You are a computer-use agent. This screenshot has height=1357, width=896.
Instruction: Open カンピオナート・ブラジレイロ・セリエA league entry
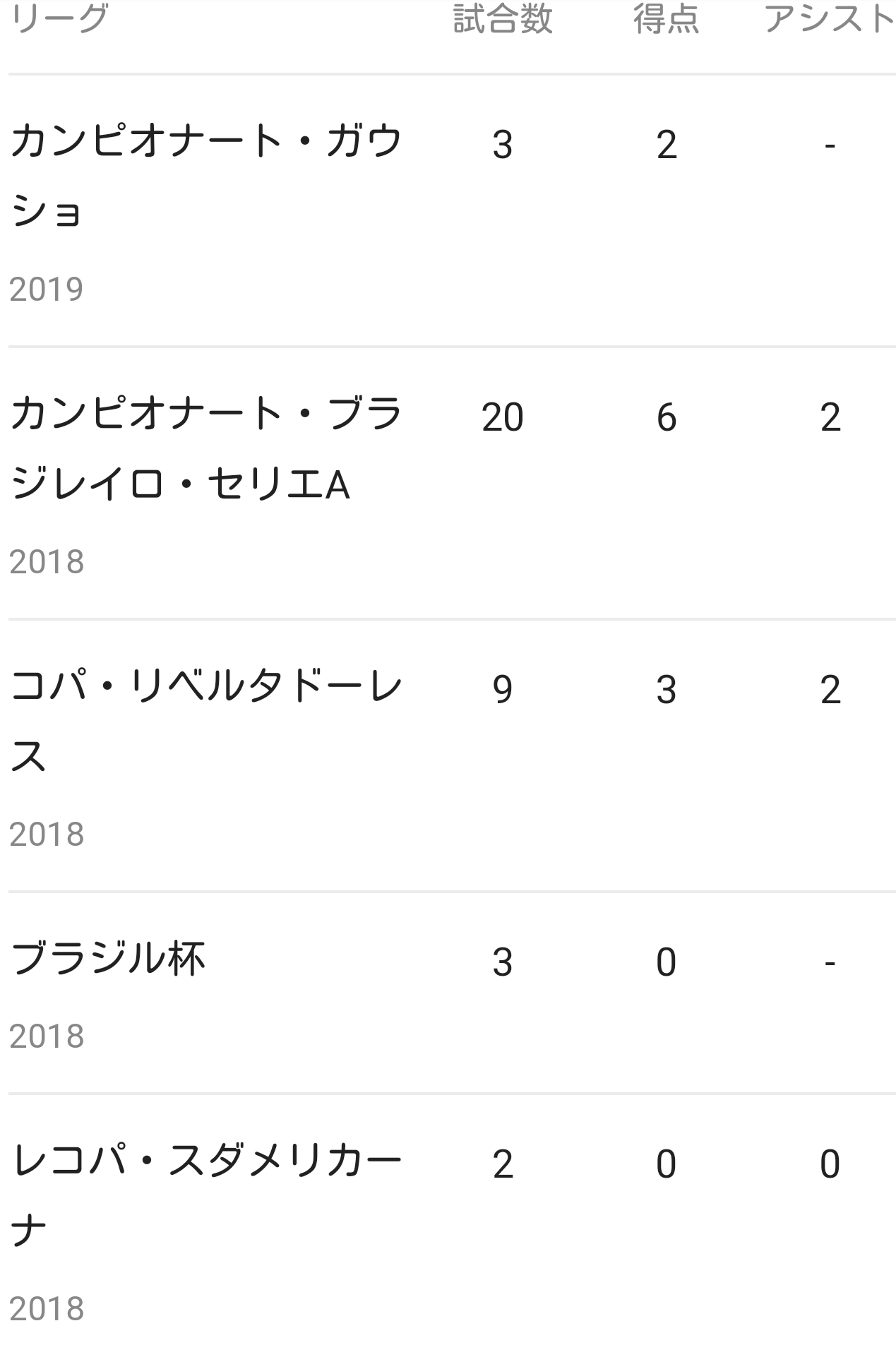[x=206, y=448]
